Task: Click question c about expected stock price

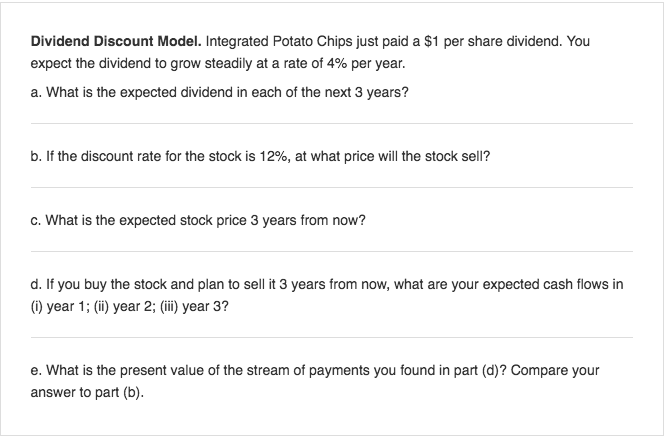Action: pos(198,220)
